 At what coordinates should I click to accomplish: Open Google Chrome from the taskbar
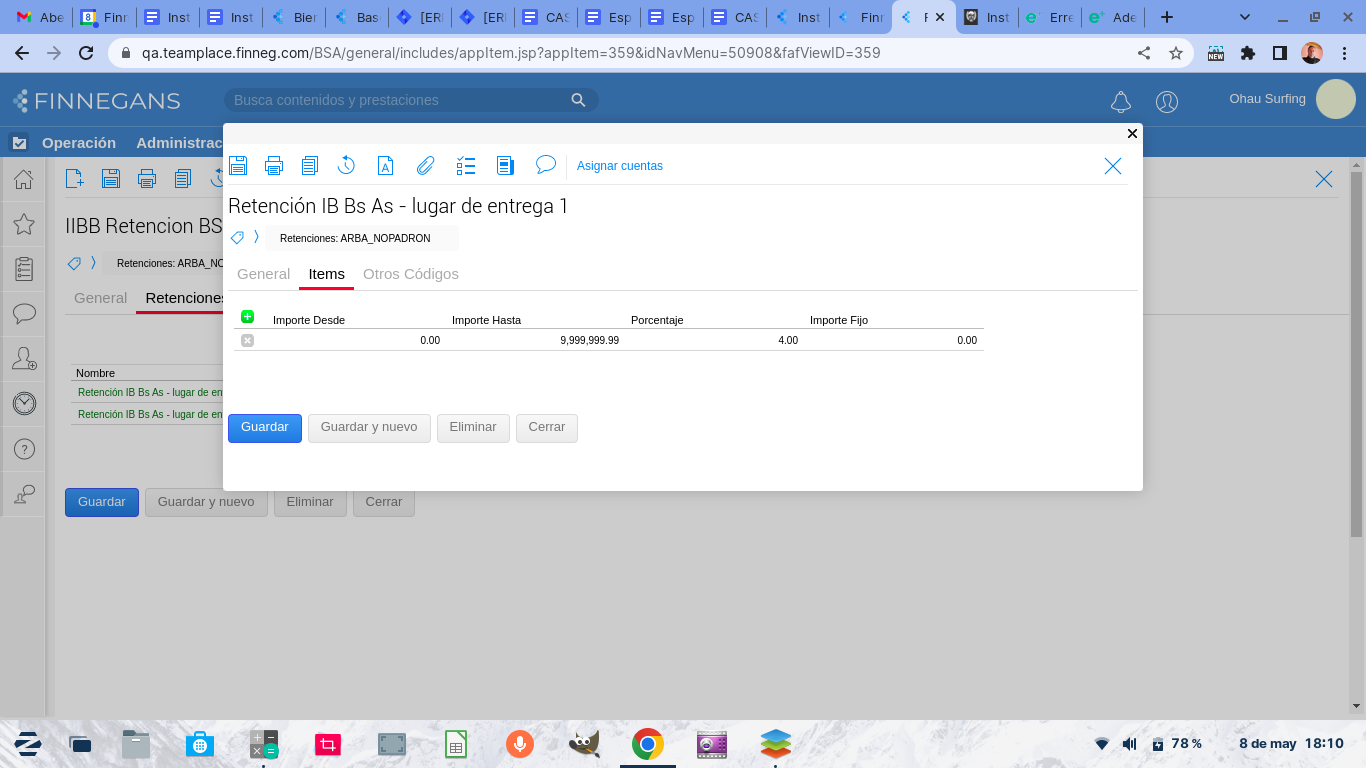pos(648,744)
